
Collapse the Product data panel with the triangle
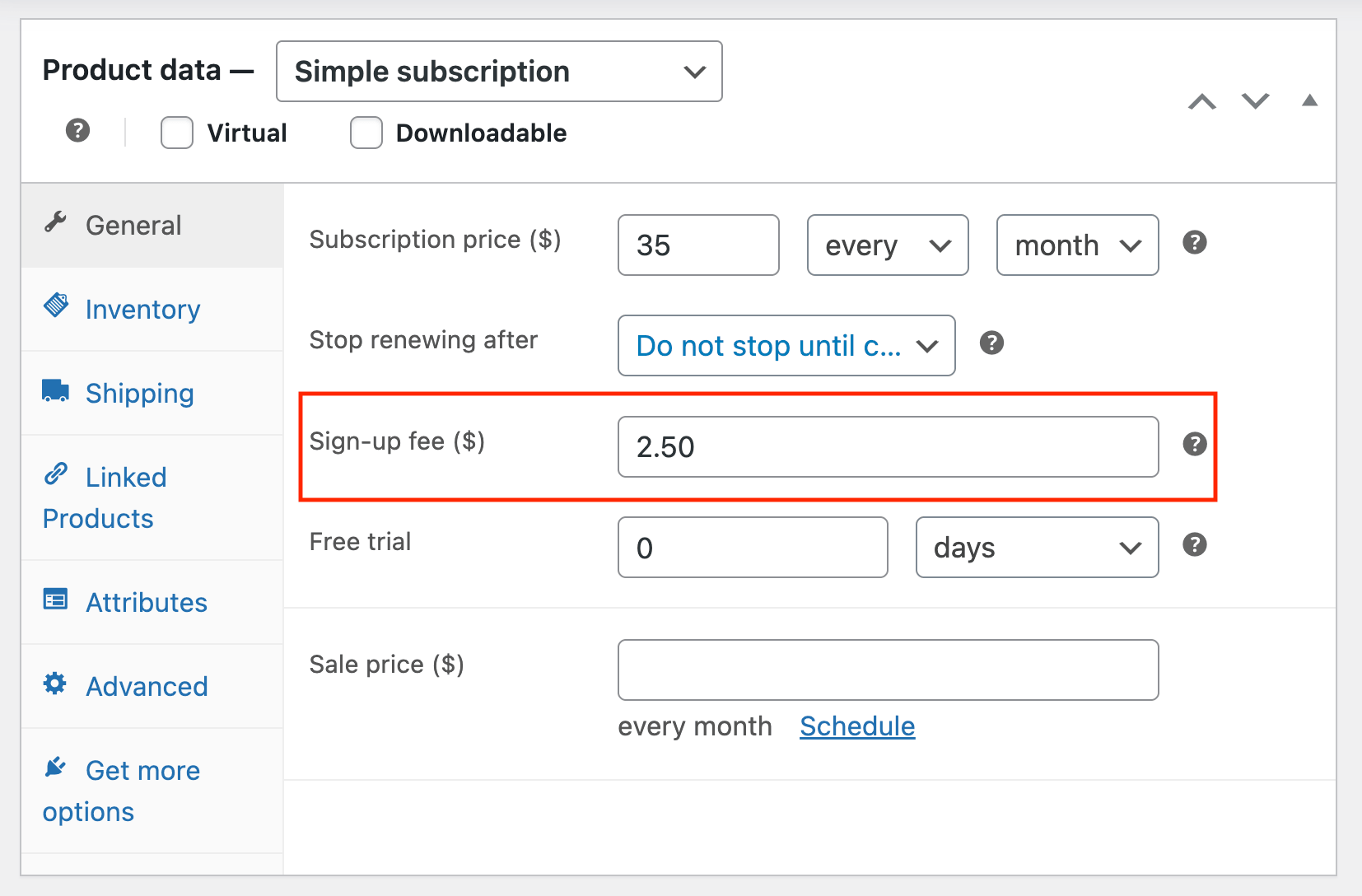click(1310, 100)
